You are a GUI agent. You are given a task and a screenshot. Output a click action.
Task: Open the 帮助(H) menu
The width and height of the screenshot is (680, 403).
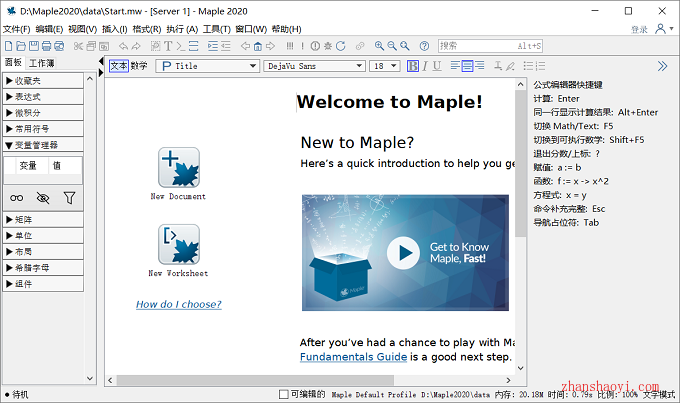286,29
